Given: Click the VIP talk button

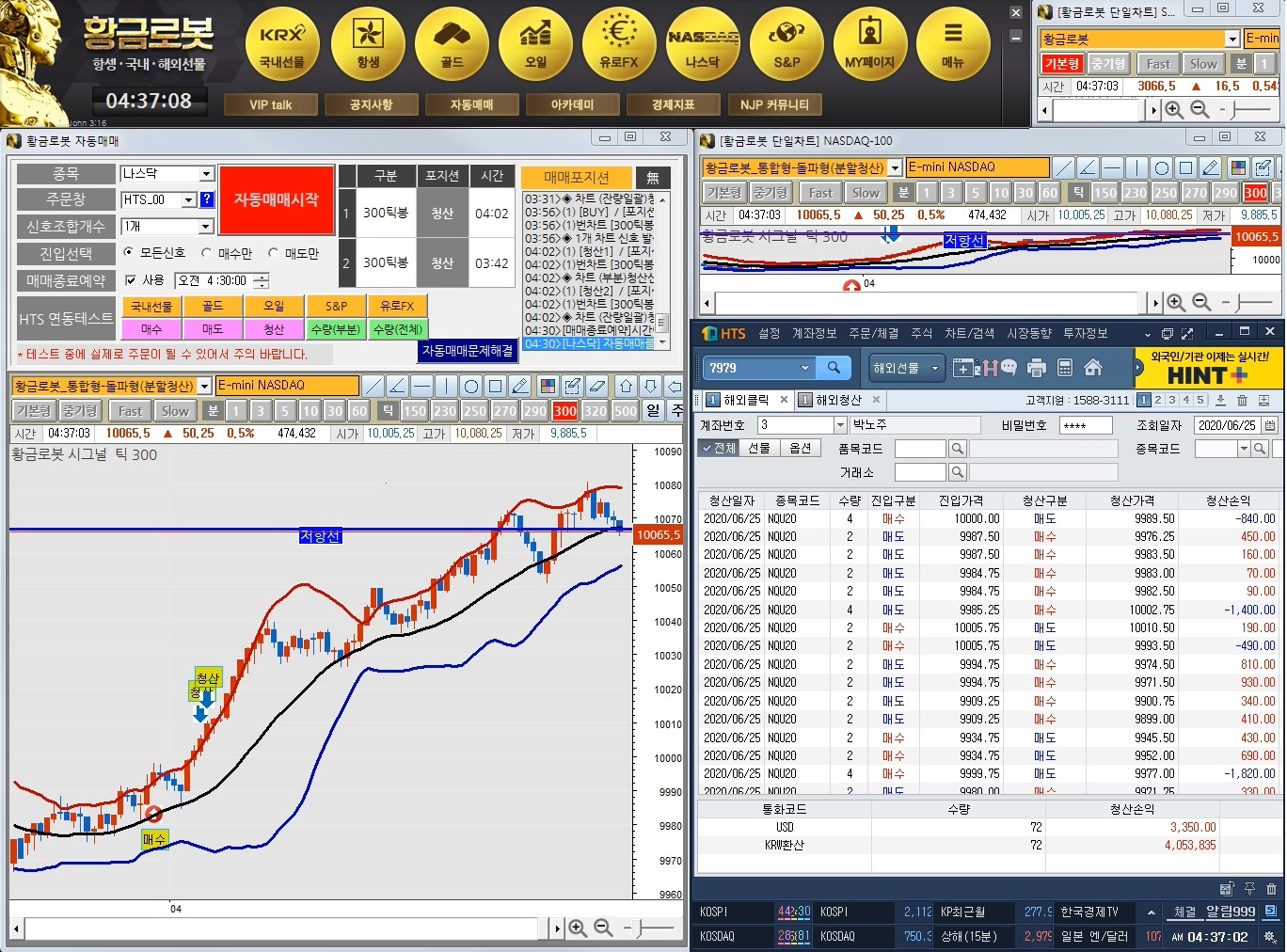Looking at the screenshot, I should [x=270, y=104].
